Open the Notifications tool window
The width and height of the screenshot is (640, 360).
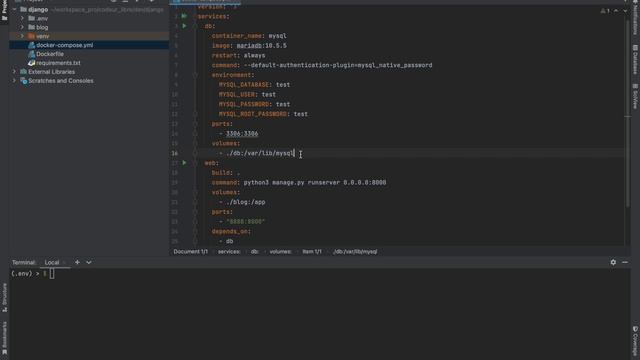(x=635, y=18)
